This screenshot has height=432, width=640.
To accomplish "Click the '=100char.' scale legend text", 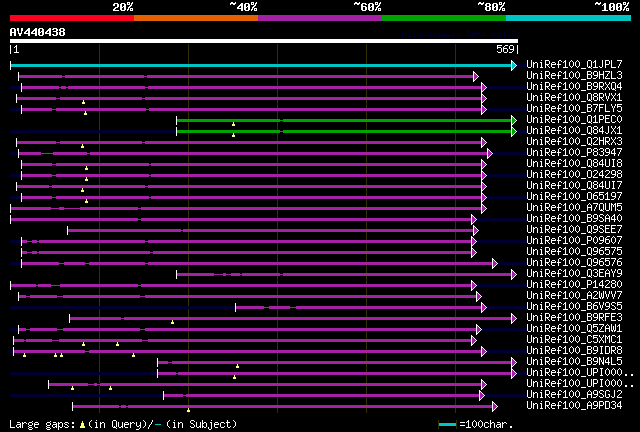I will tap(486, 424).
